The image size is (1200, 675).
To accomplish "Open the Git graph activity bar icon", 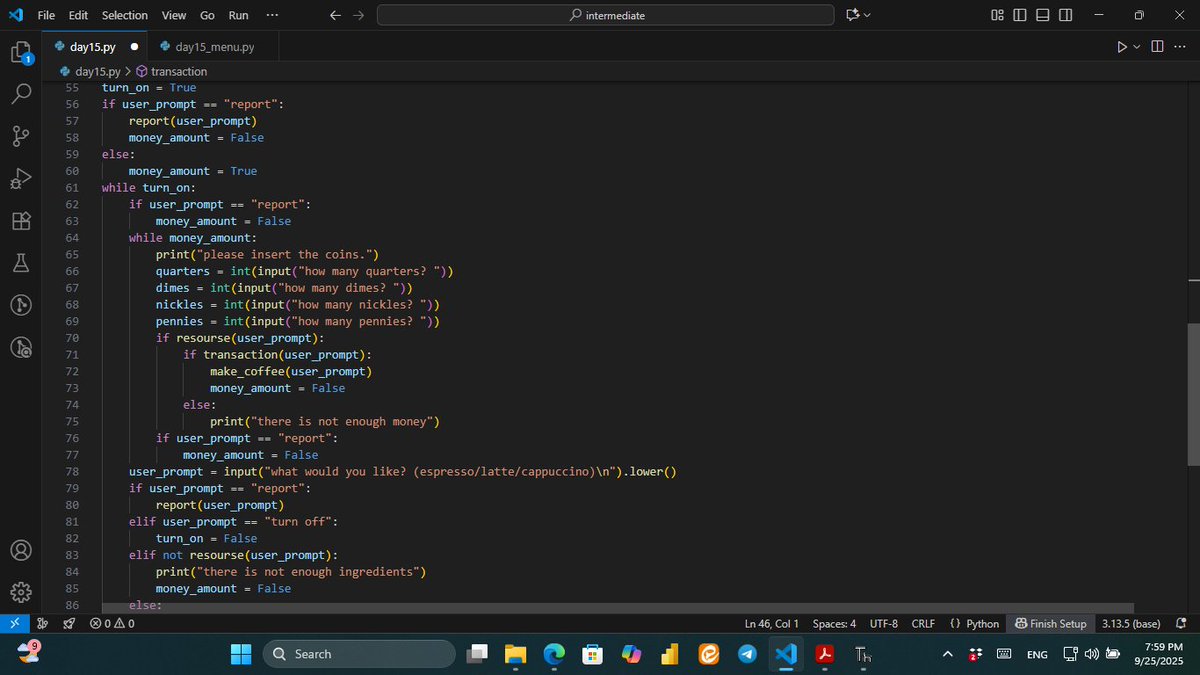I will 22,304.
